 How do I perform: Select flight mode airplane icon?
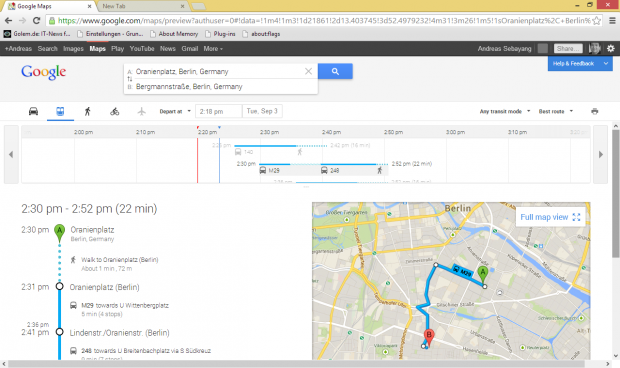point(142,111)
